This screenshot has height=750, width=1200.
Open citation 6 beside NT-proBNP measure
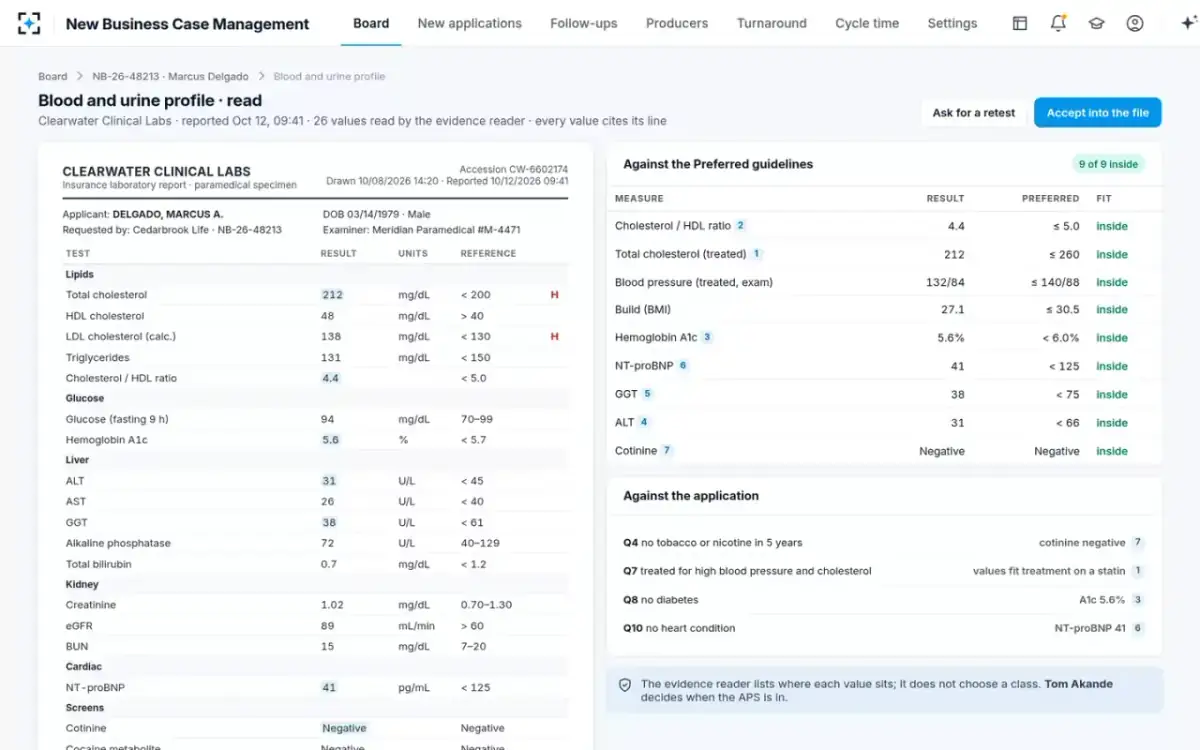[x=683, y=366]
